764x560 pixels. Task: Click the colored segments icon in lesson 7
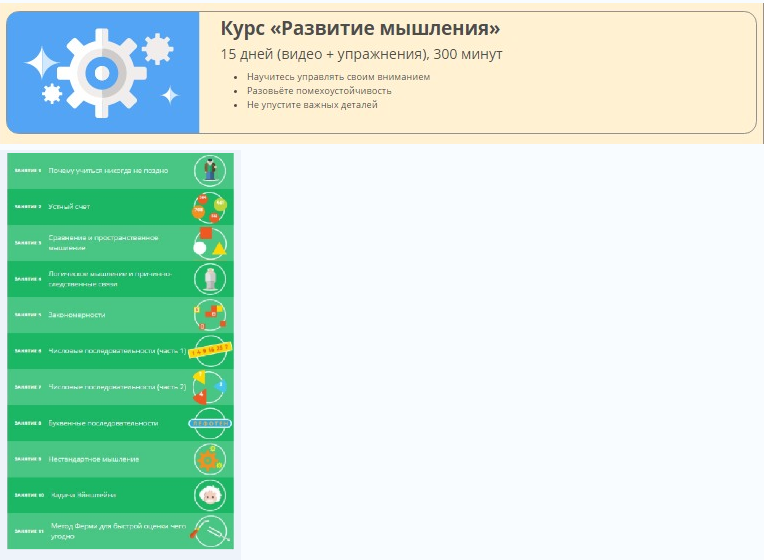209,387
